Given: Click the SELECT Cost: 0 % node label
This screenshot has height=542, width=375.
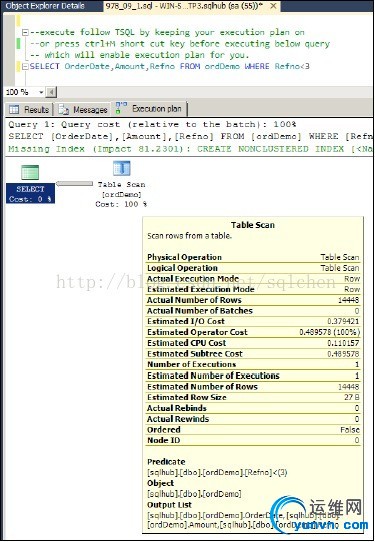Looking at the screenshot, I should coord(30,194).
